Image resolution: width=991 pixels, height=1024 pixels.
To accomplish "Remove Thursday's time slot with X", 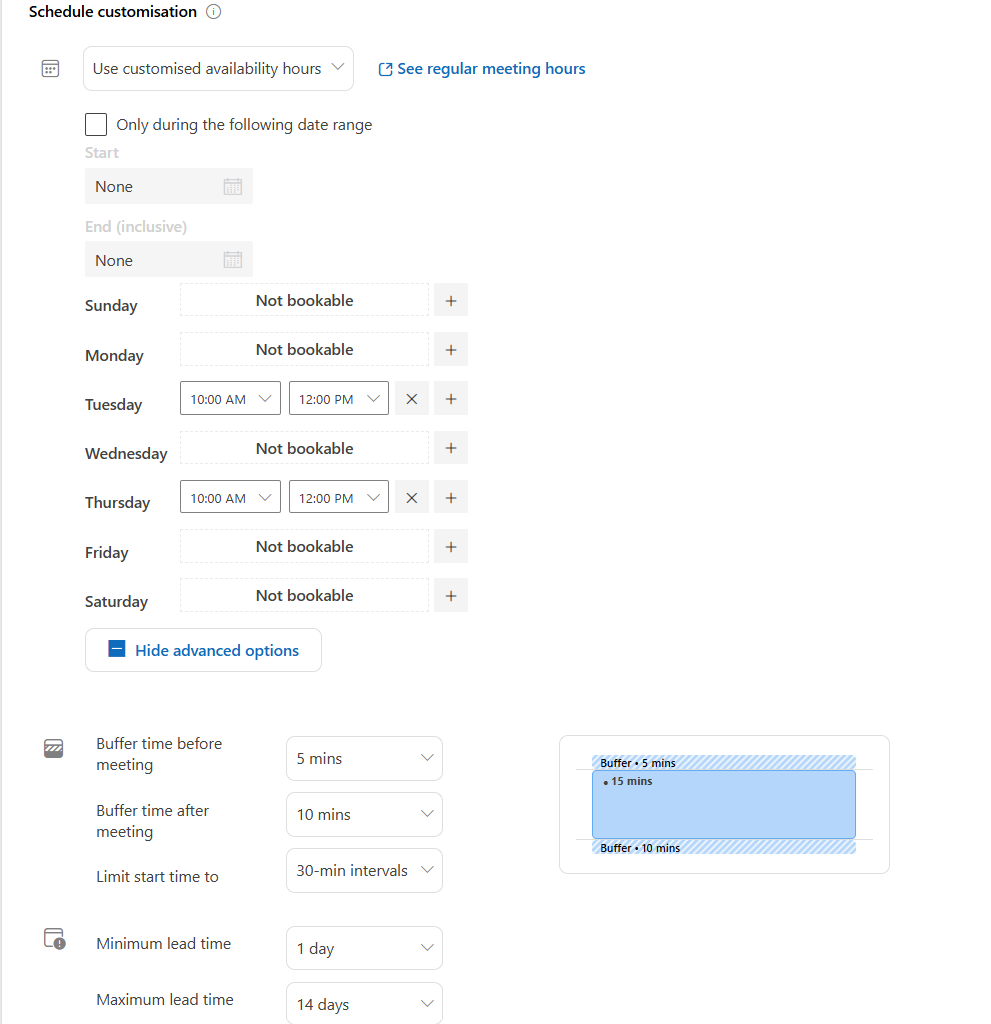I will pos(411,497).
